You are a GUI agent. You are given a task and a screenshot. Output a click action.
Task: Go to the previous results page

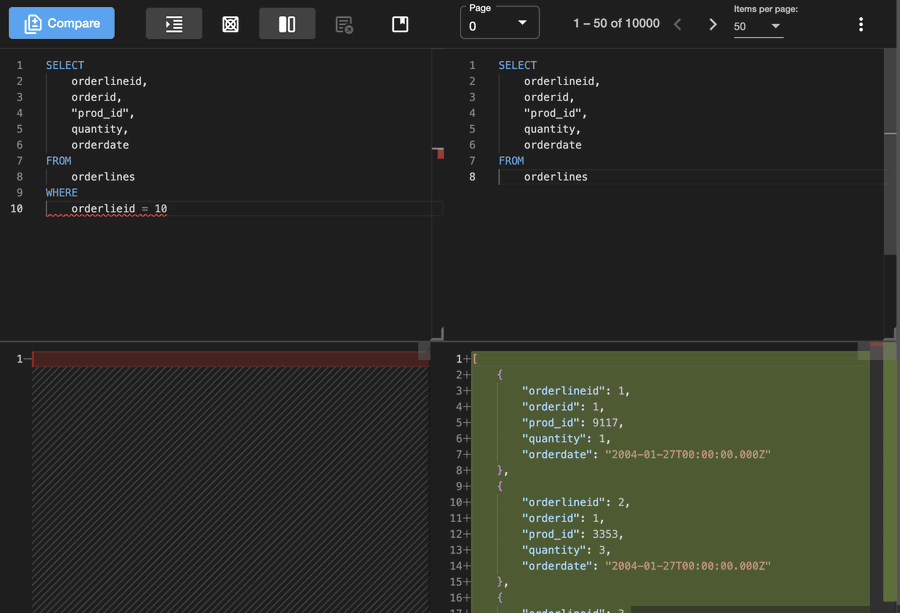tap(677, 24)
